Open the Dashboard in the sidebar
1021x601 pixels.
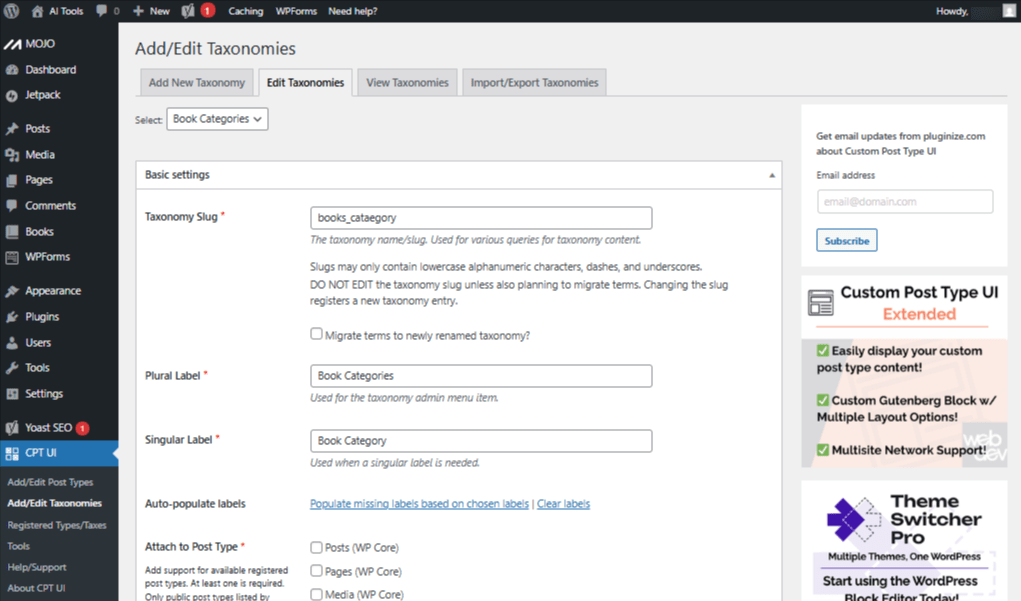point(50,70)
